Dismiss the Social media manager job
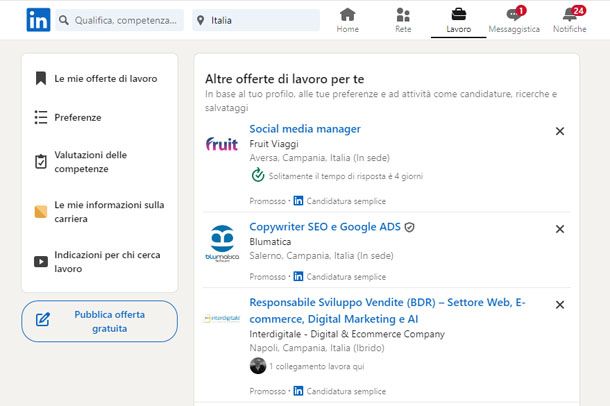 pos(560,131)
